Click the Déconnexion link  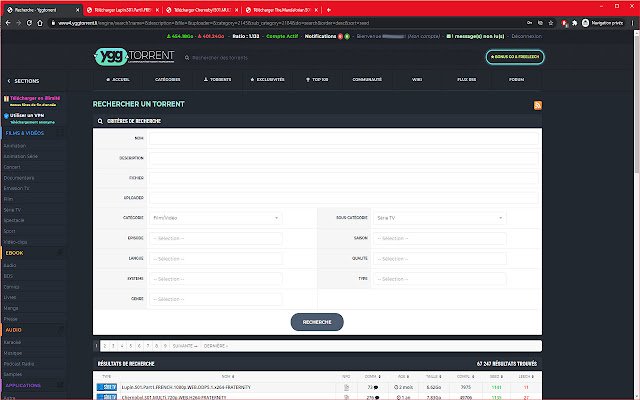click(527, 36)
